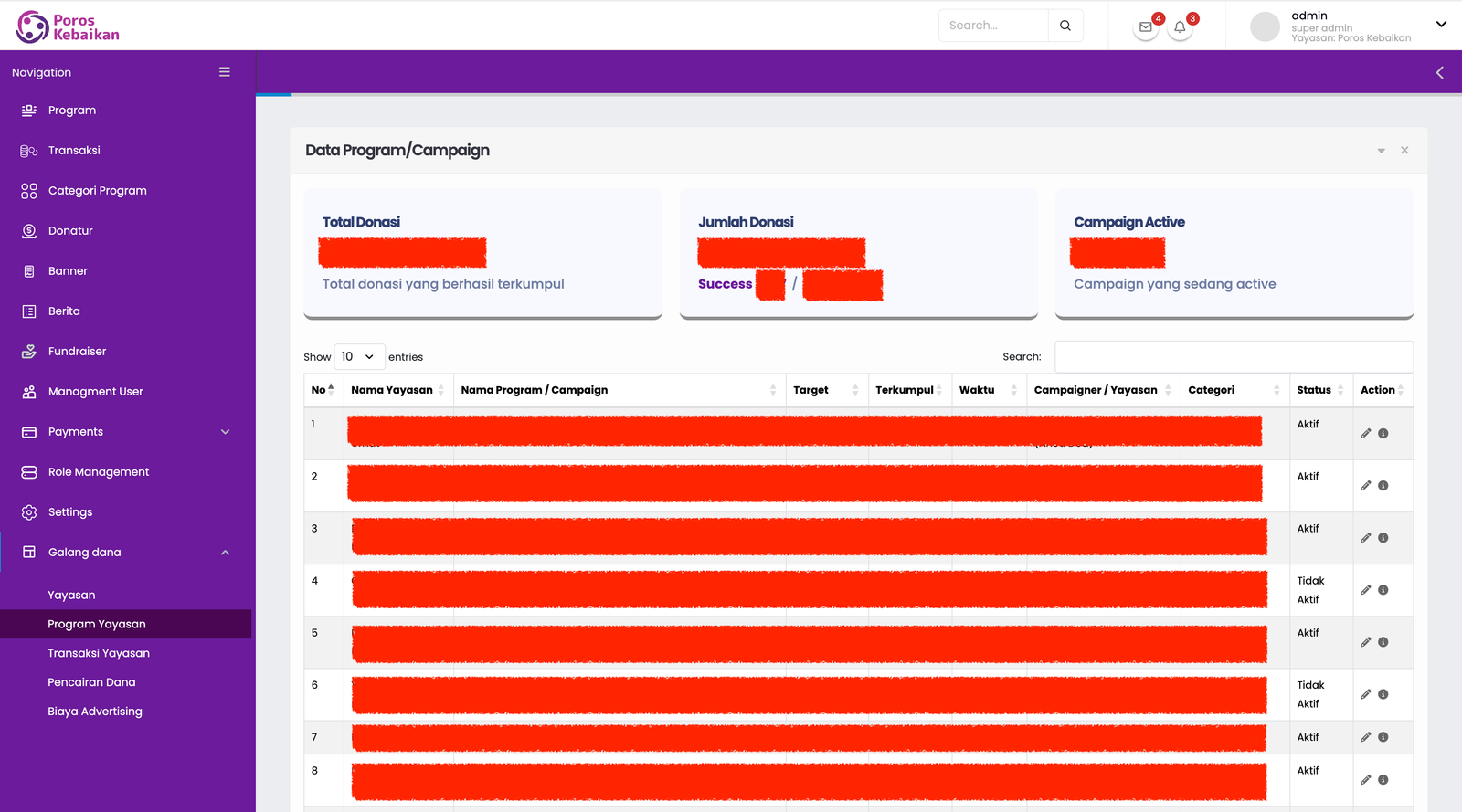Click the Settings gear icon
The height and width of the screenshot is (812, 1462).
pyautogui.click(x=29, y=512)
